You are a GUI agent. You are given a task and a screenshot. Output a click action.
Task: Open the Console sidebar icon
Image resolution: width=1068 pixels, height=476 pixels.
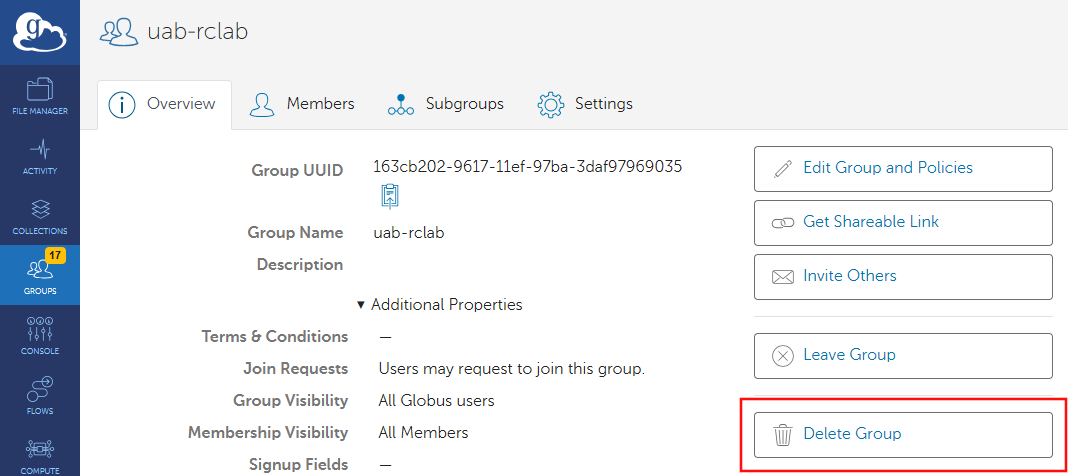[40, 335]
